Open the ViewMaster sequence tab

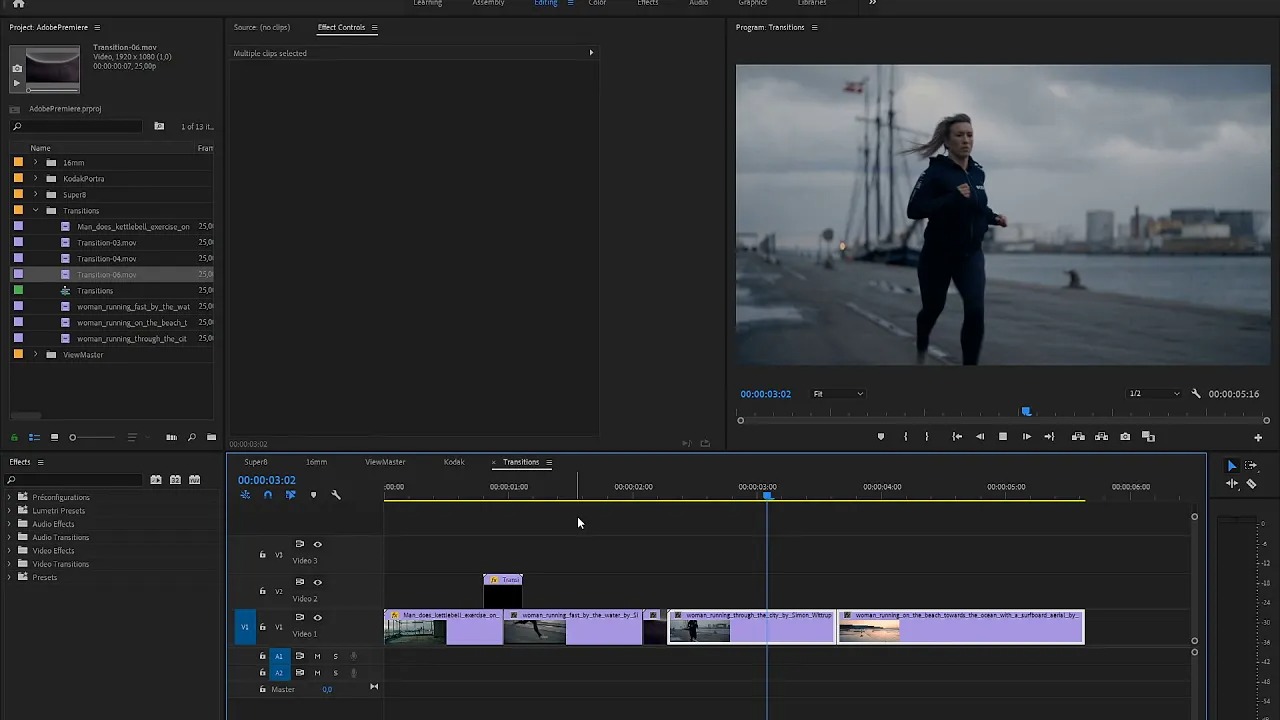[385, 462]
